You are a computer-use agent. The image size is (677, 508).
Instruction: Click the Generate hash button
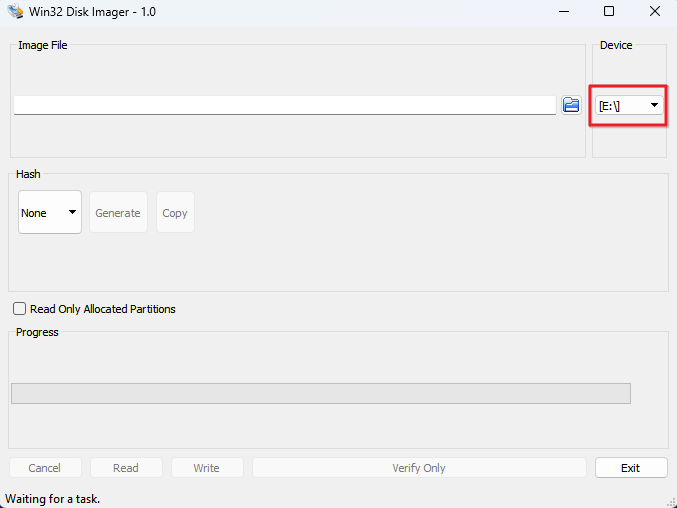[118, 212]
